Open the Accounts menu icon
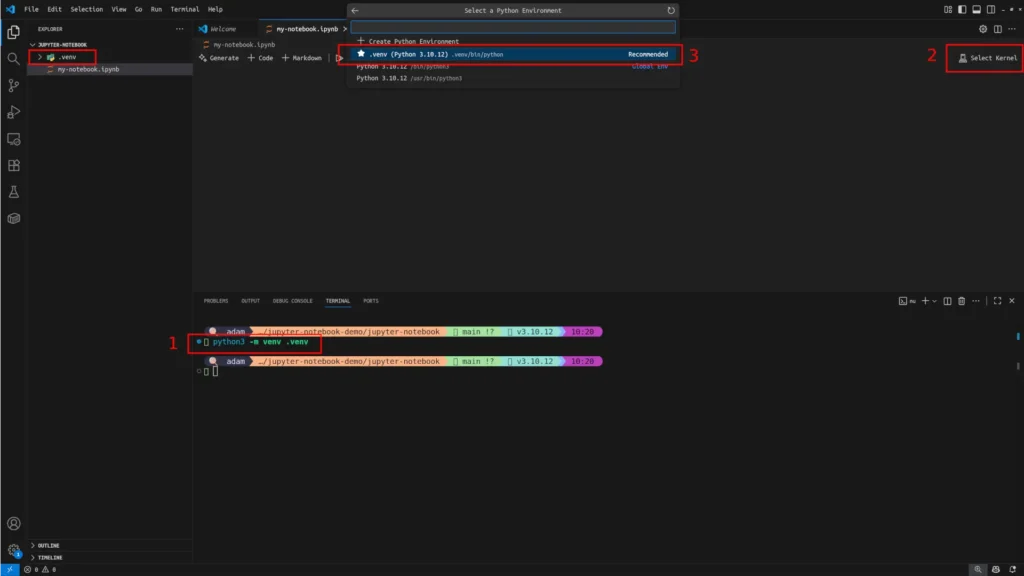The image size is (1024, 576). click(x=14, y=524)
